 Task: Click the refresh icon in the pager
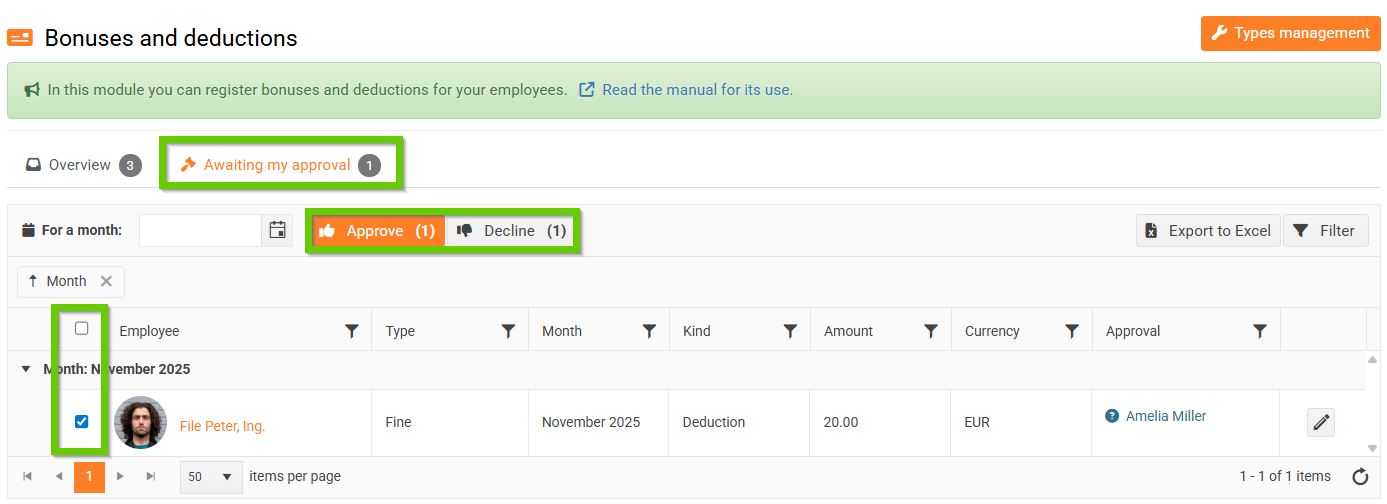click(1360, 476)
